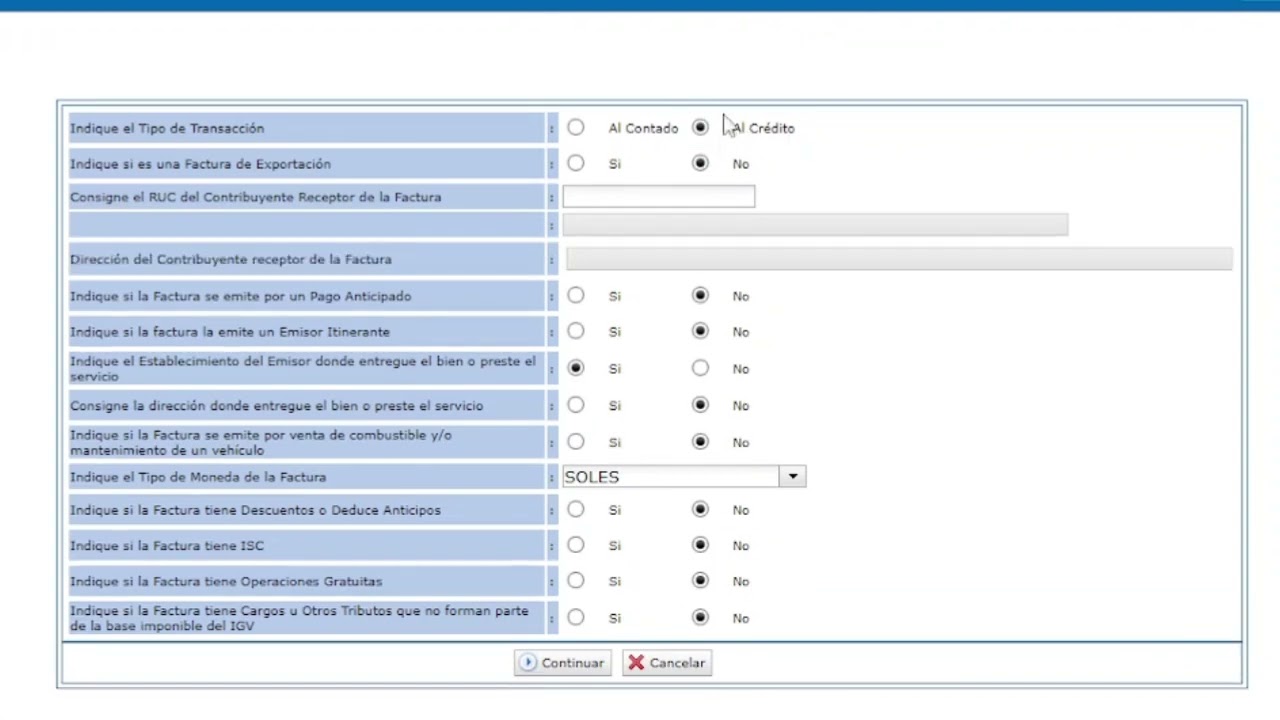Click label 'Indique si la Factura tiene ISC'

167,545
